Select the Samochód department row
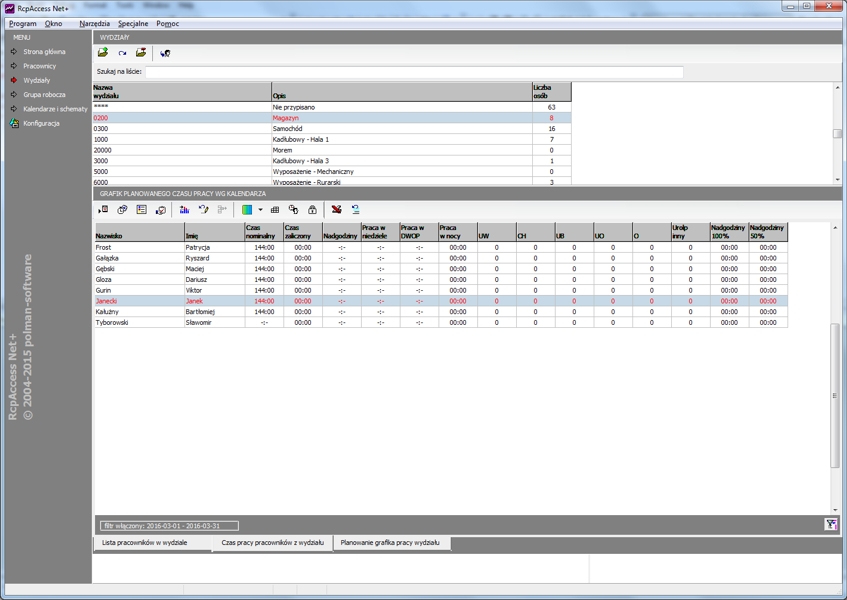Viewport: 847px width, 600px height. point(289,129)
